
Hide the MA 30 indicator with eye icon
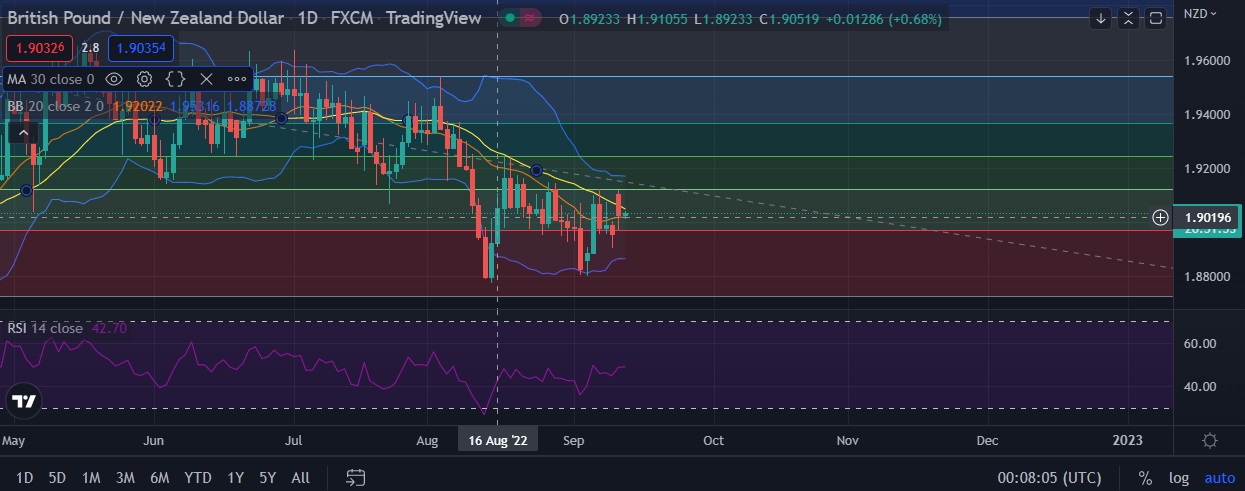point(114,79)
